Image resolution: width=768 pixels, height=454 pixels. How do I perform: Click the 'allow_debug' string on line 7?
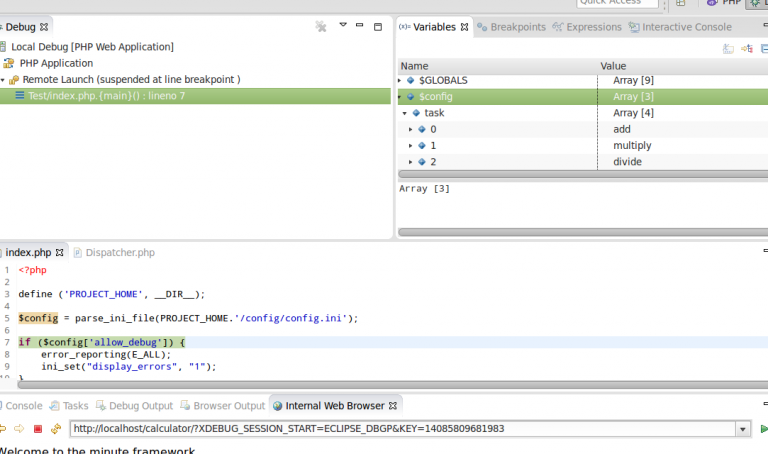125,342
